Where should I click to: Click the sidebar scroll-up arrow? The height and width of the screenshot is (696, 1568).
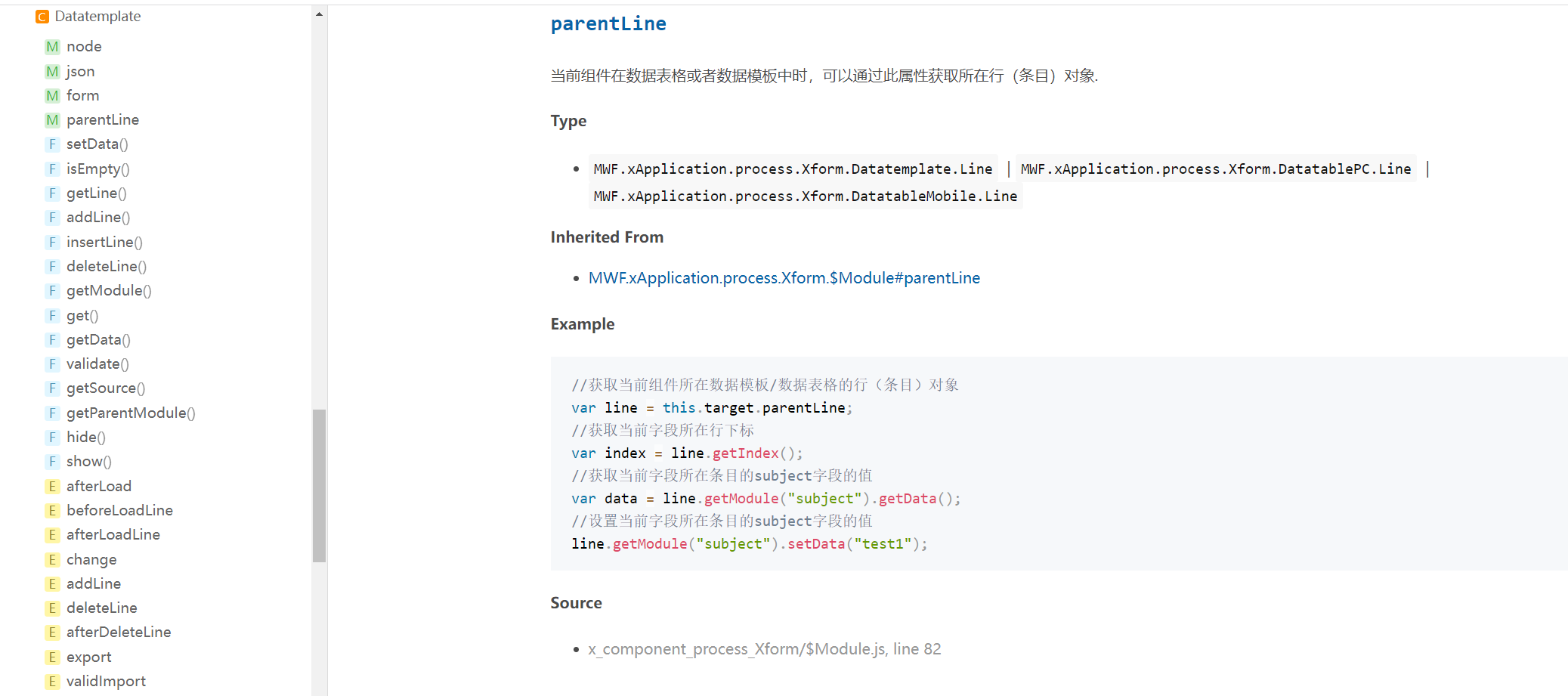[x=319, y=14]
